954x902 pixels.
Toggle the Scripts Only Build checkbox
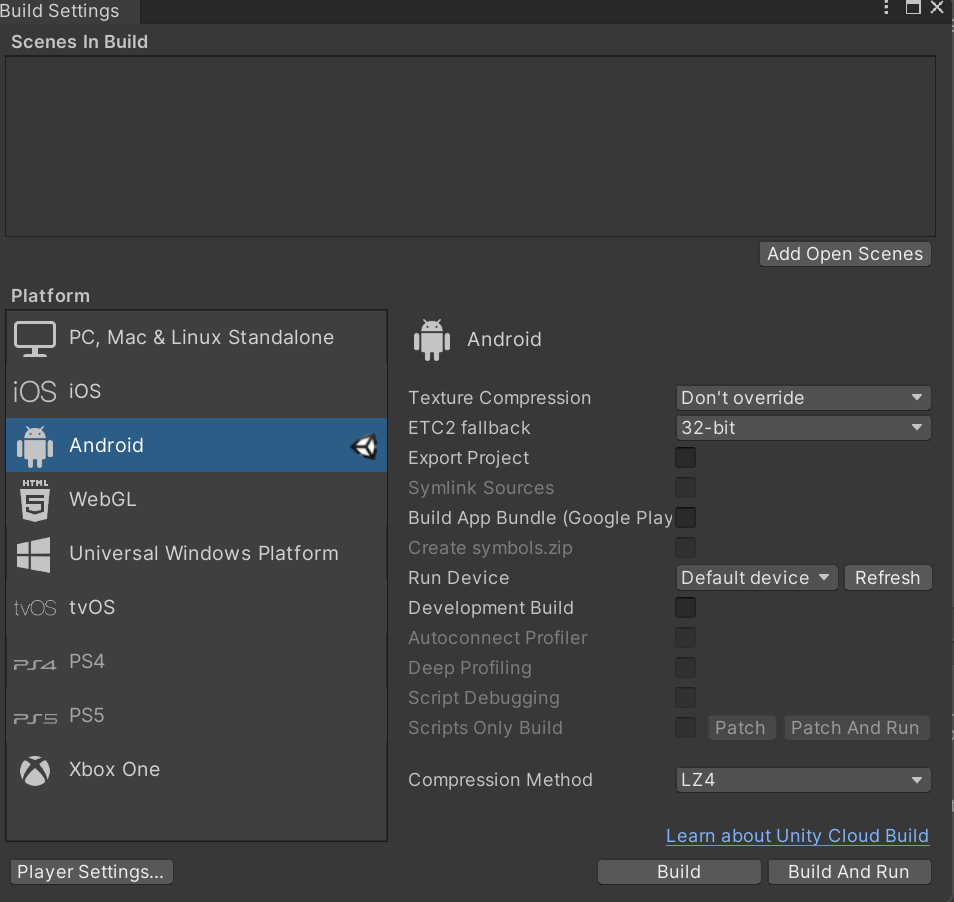(685, 727)
